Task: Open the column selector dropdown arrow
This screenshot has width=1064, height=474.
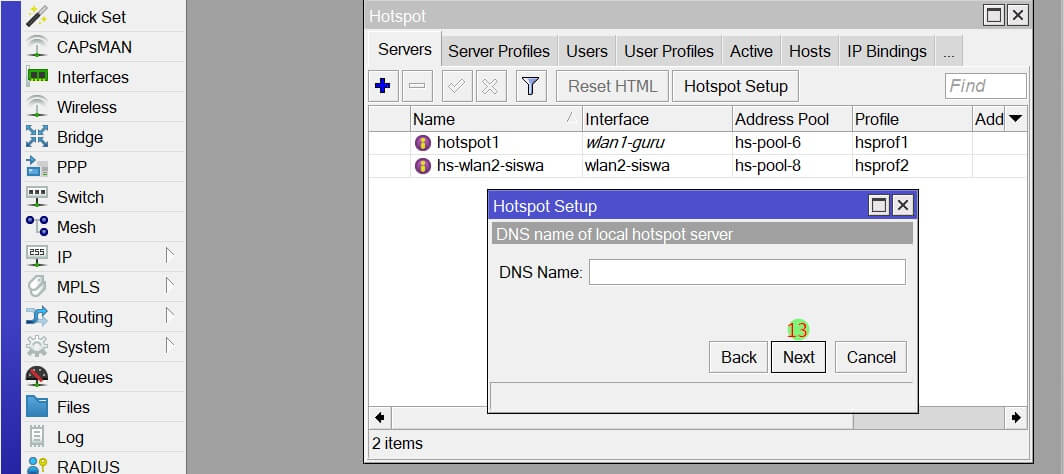Action: [x=1016, y=119]
